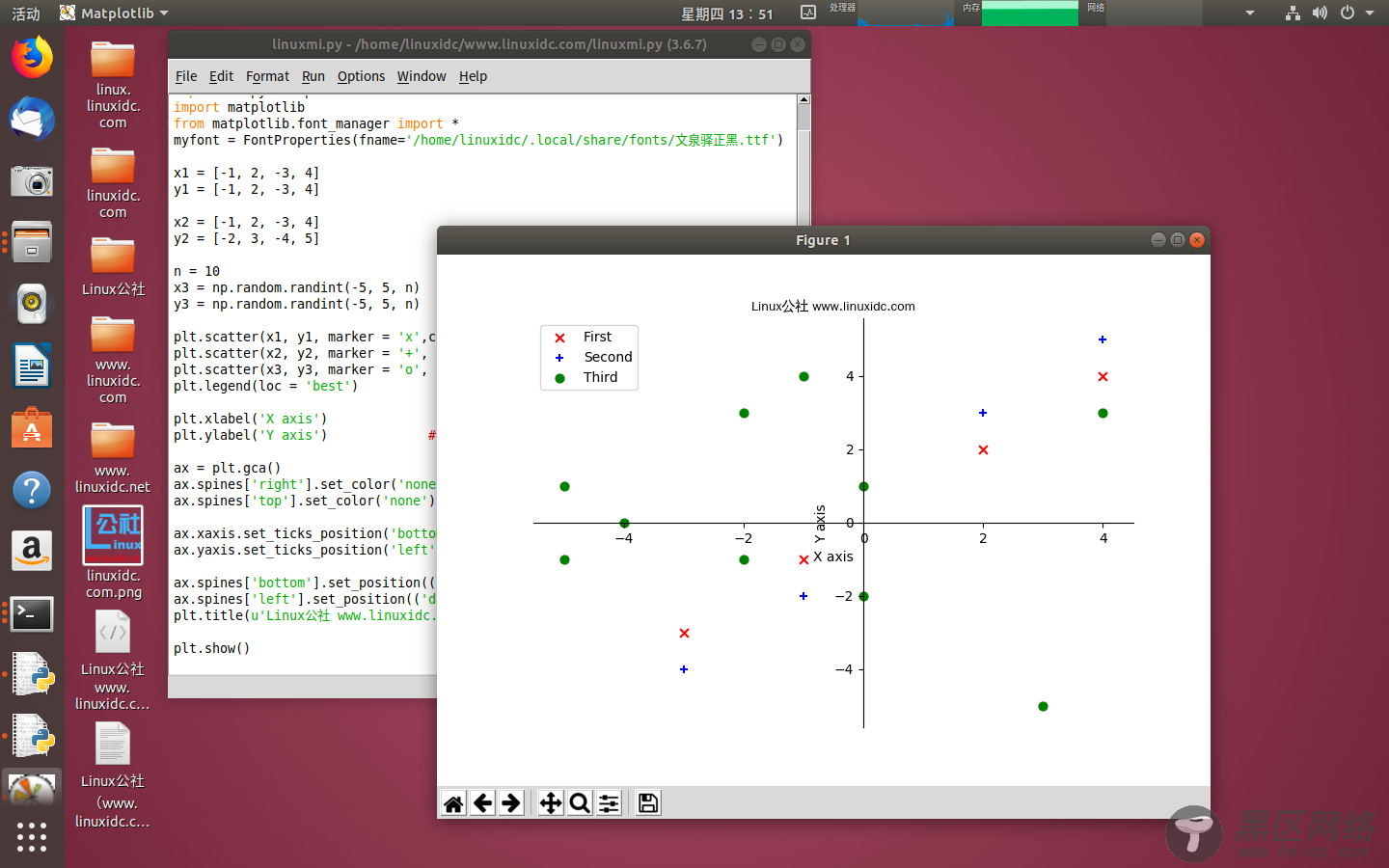Save the figure with floppy disk icon
This screenshot has height=868, width=1389.
(x=648, y=803)
